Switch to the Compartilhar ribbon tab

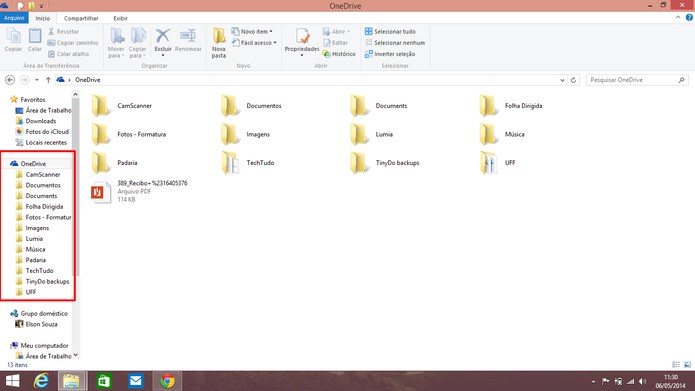pos(81,18)
